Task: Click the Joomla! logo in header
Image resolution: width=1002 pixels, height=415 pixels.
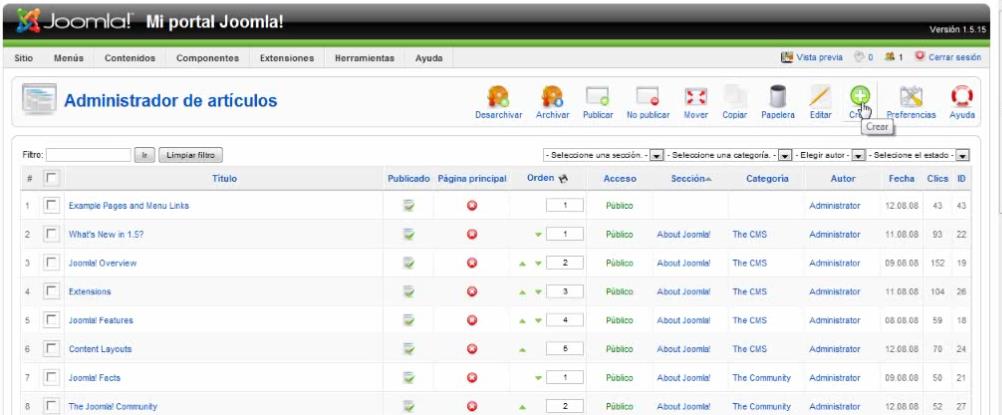Action: (x=74, y=22)
